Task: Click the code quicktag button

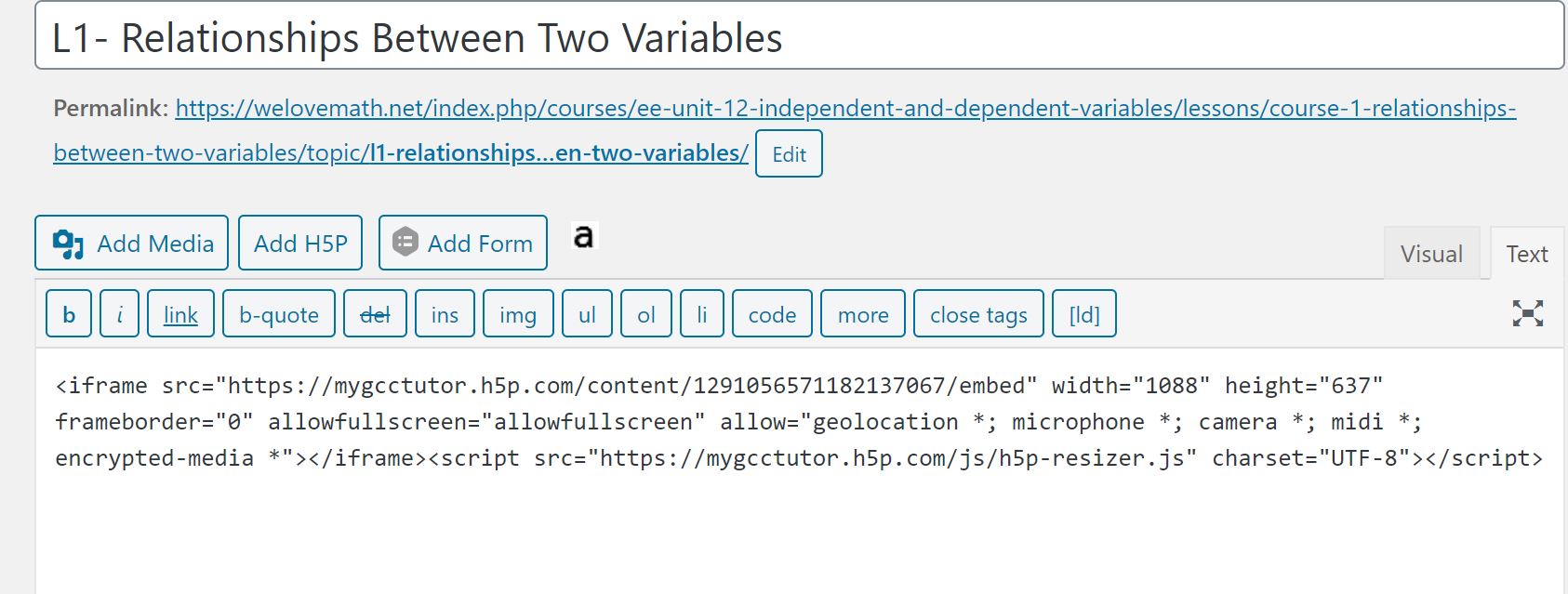Action: pyautogui.click(x=772, y=314)
